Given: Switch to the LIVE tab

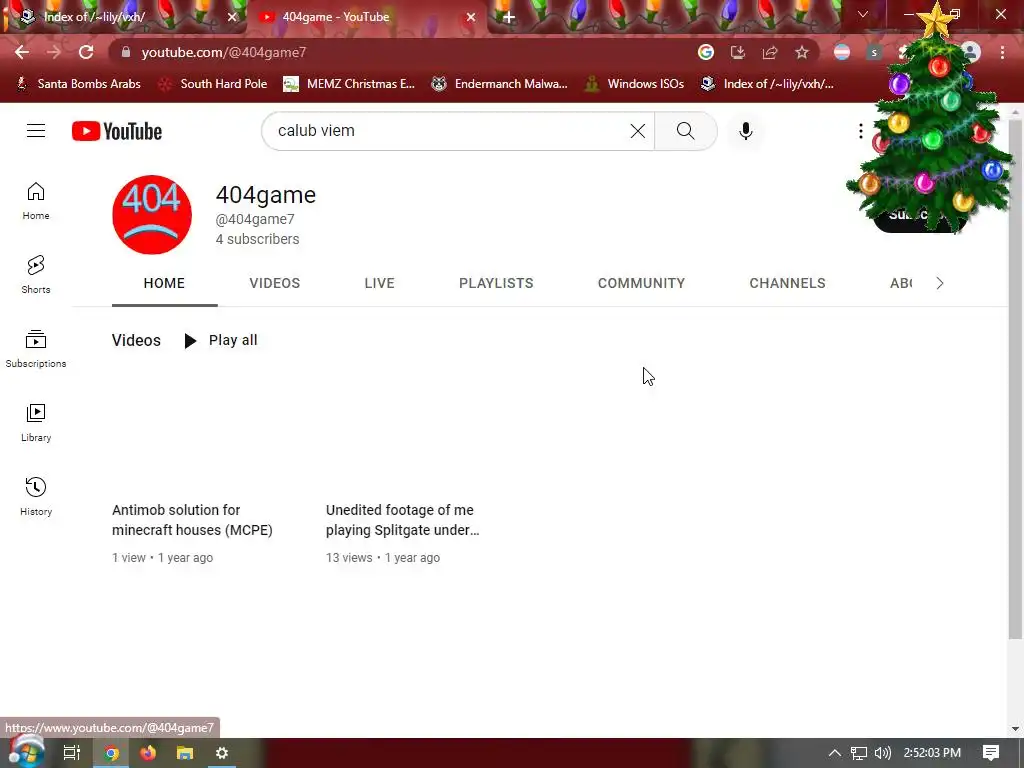Looking at the screenshot, I should pyautogui.click(x=379, y=283).
